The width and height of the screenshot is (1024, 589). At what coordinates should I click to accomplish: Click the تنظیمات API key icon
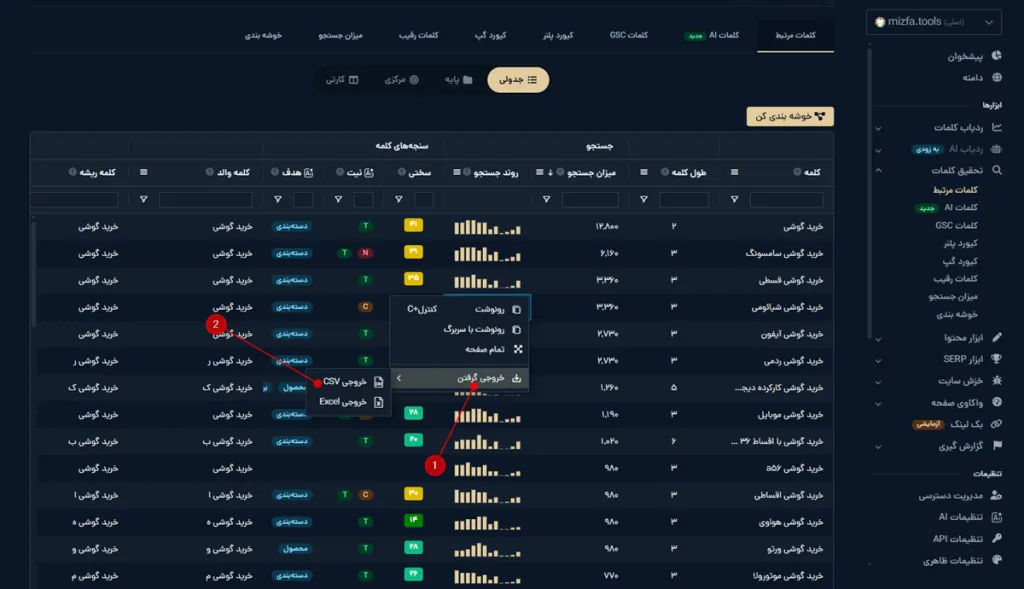point(997,539)
